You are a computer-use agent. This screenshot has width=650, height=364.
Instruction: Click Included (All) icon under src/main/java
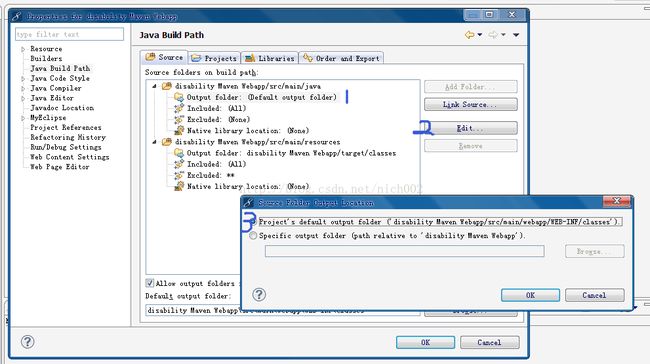(179, 108)
